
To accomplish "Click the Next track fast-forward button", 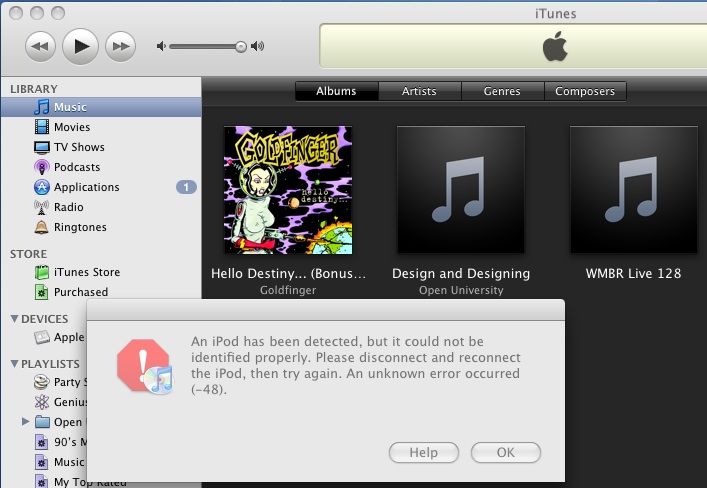I will (120, 46).
